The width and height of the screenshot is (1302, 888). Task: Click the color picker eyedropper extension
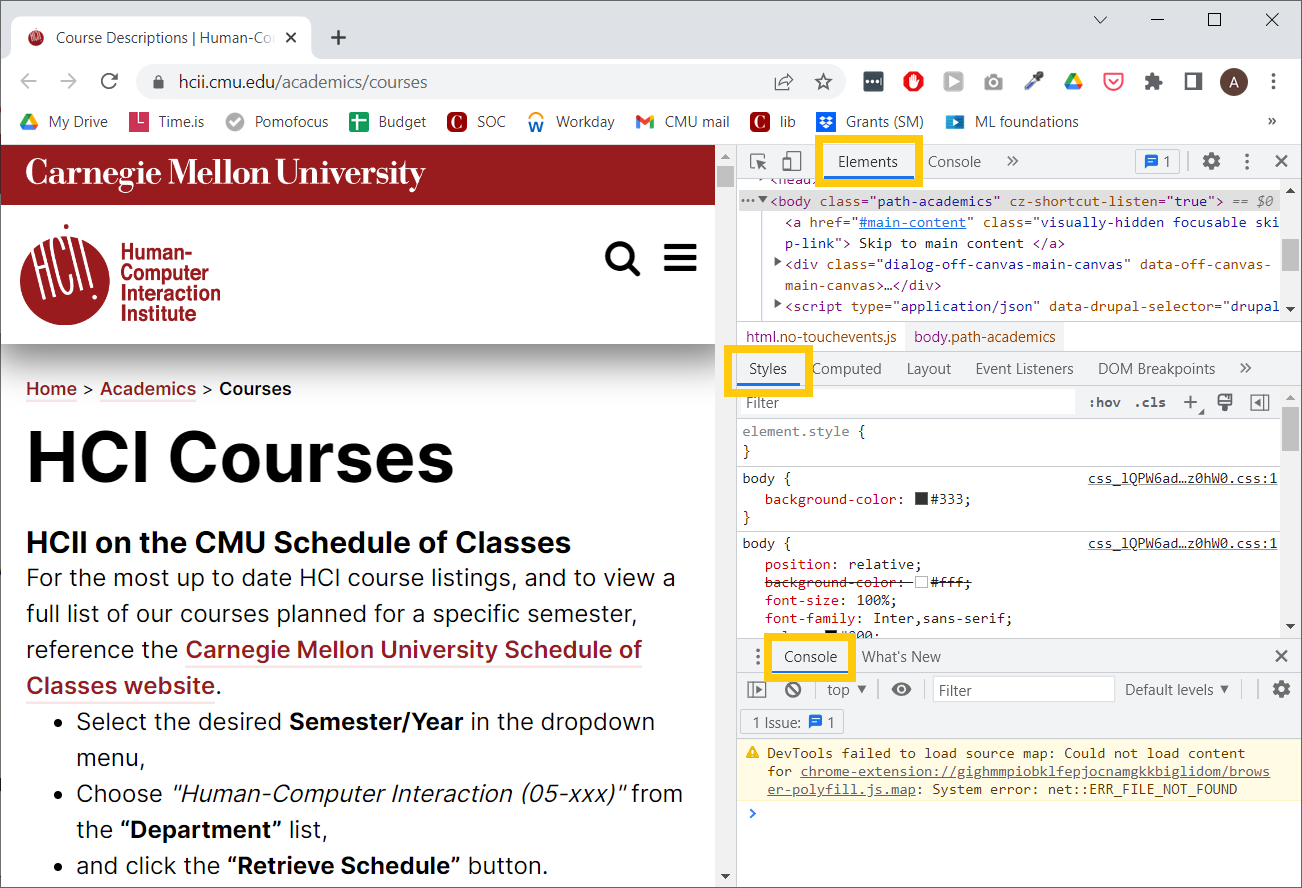[1033, 82]
